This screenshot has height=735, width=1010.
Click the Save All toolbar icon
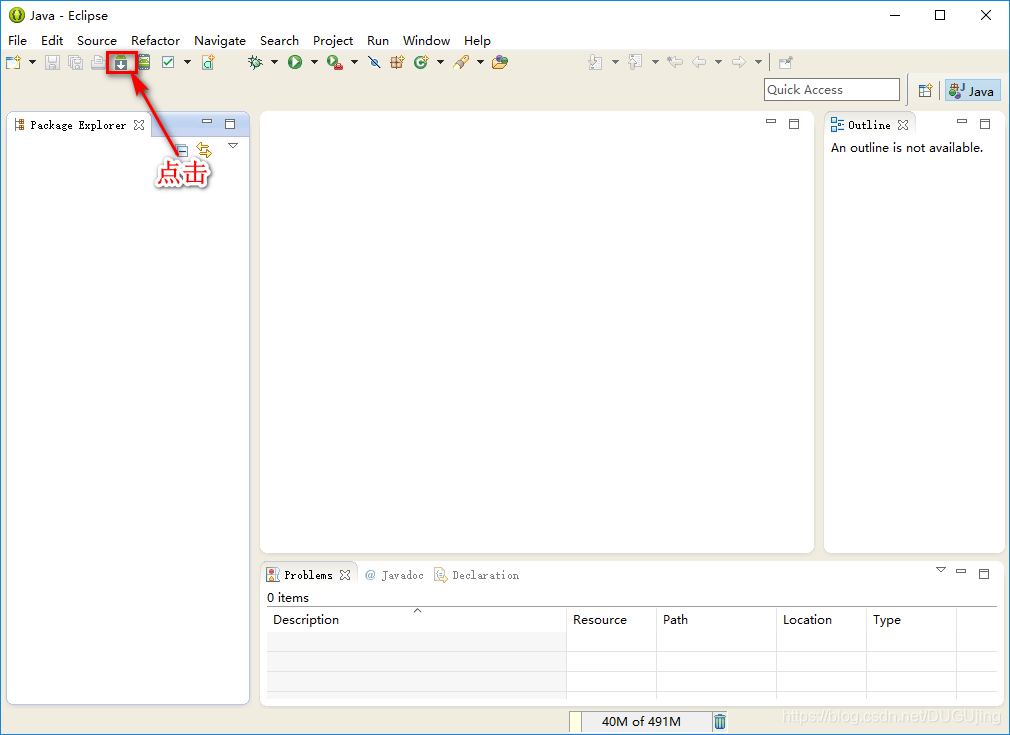click(x=75, y=62)
